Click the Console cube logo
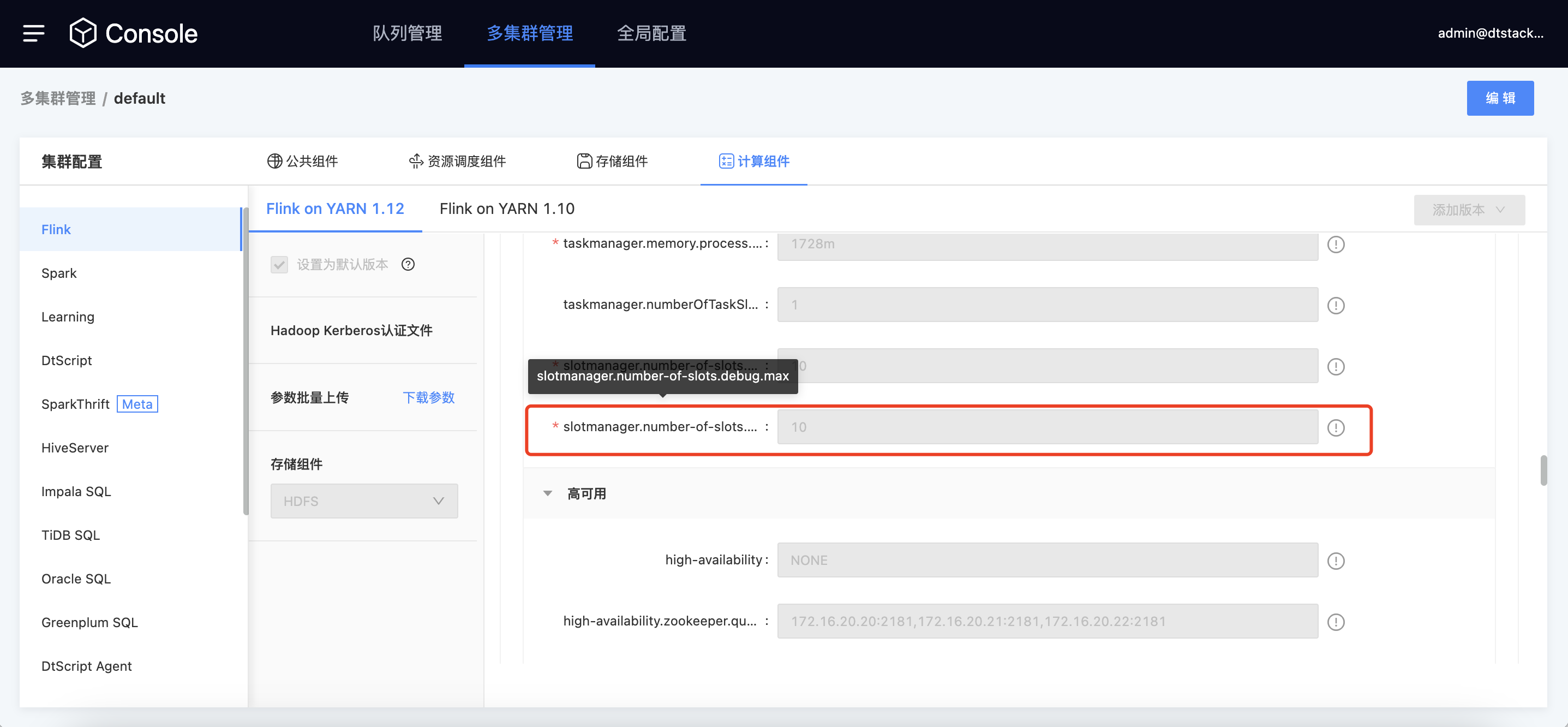1568x727 pixels. tap(83, 33)
